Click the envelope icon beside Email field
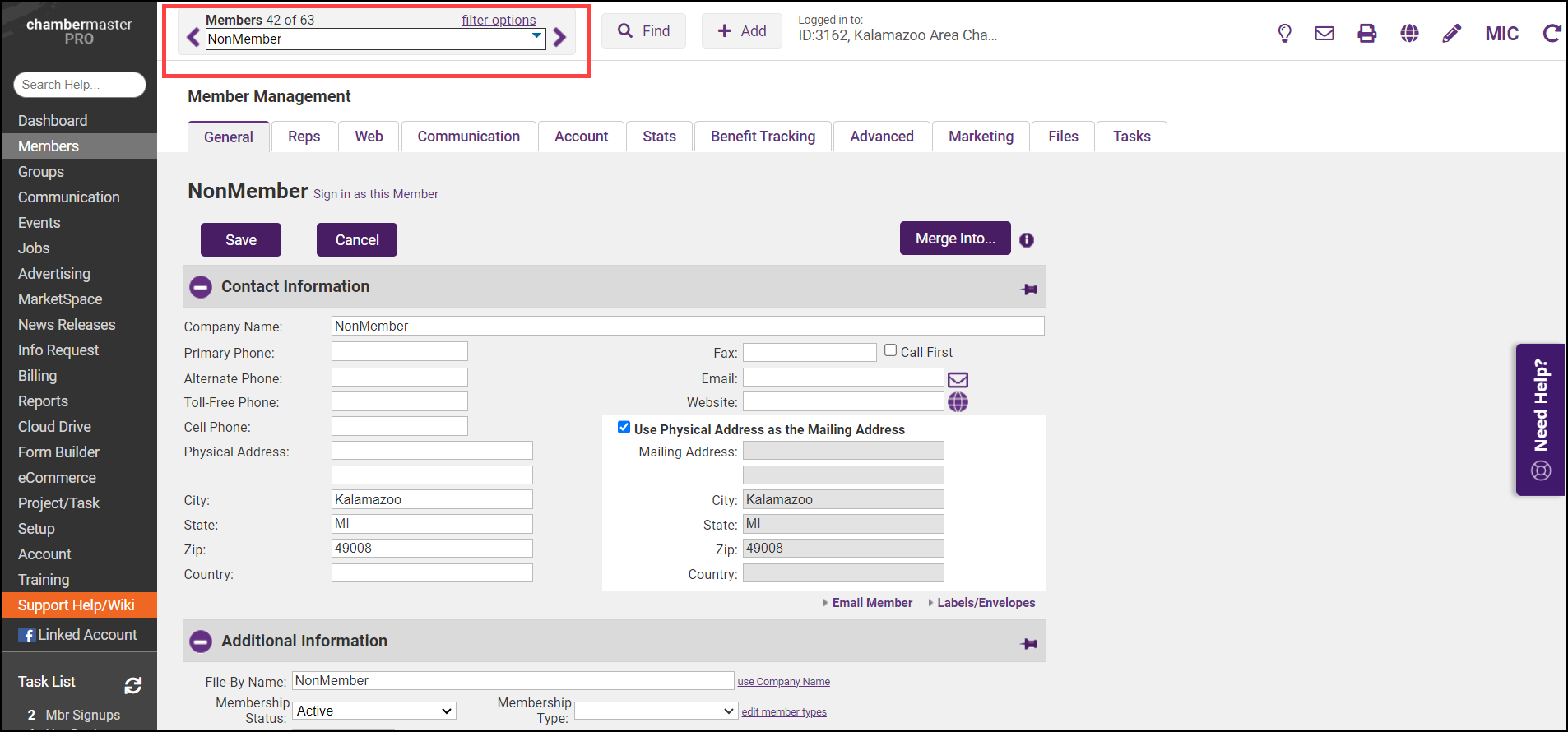The height and width of the screenshot is (732, 1568). pos(958,379)
